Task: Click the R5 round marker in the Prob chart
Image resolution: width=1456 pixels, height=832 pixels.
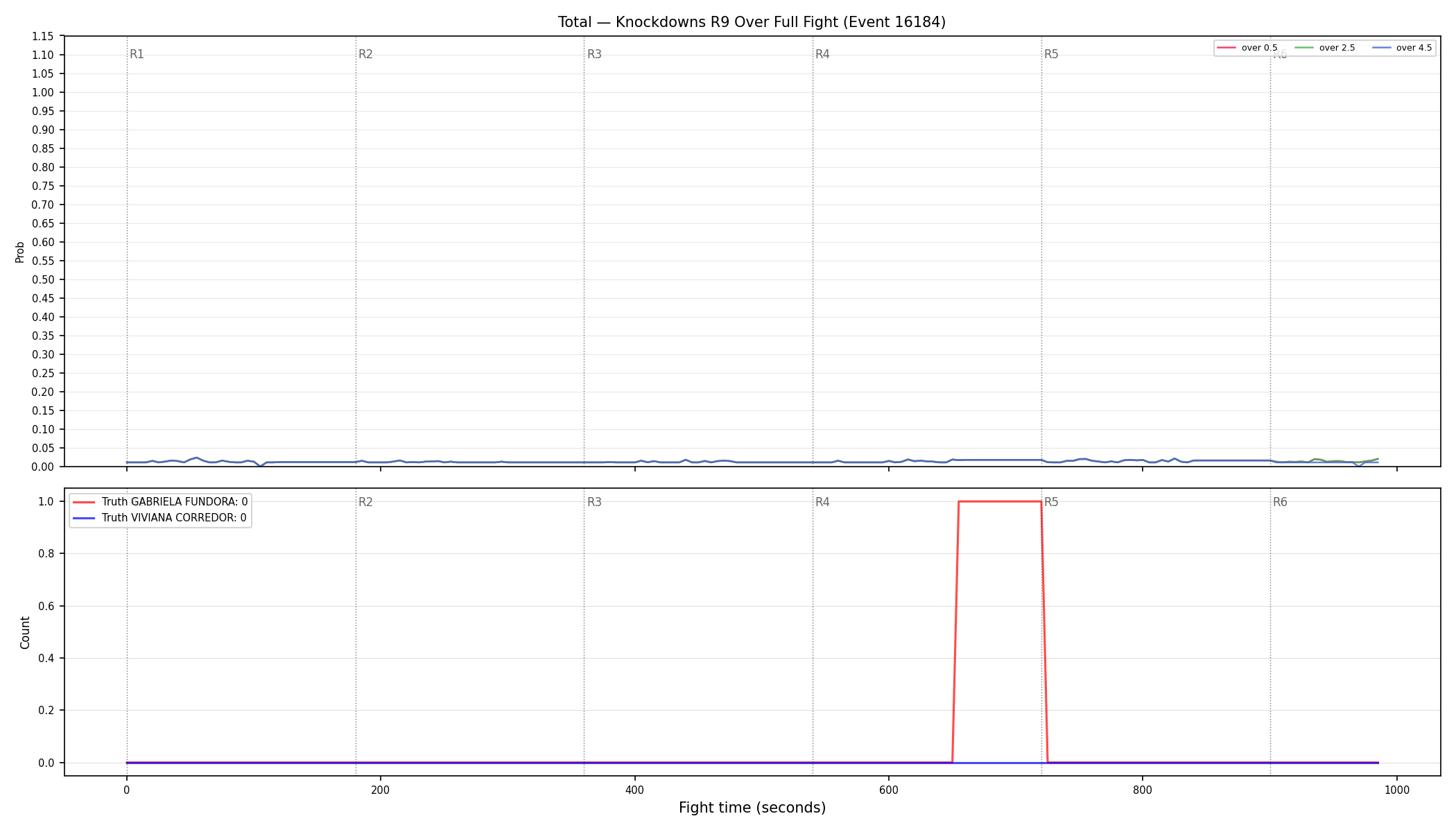Action: [1051, 55]
